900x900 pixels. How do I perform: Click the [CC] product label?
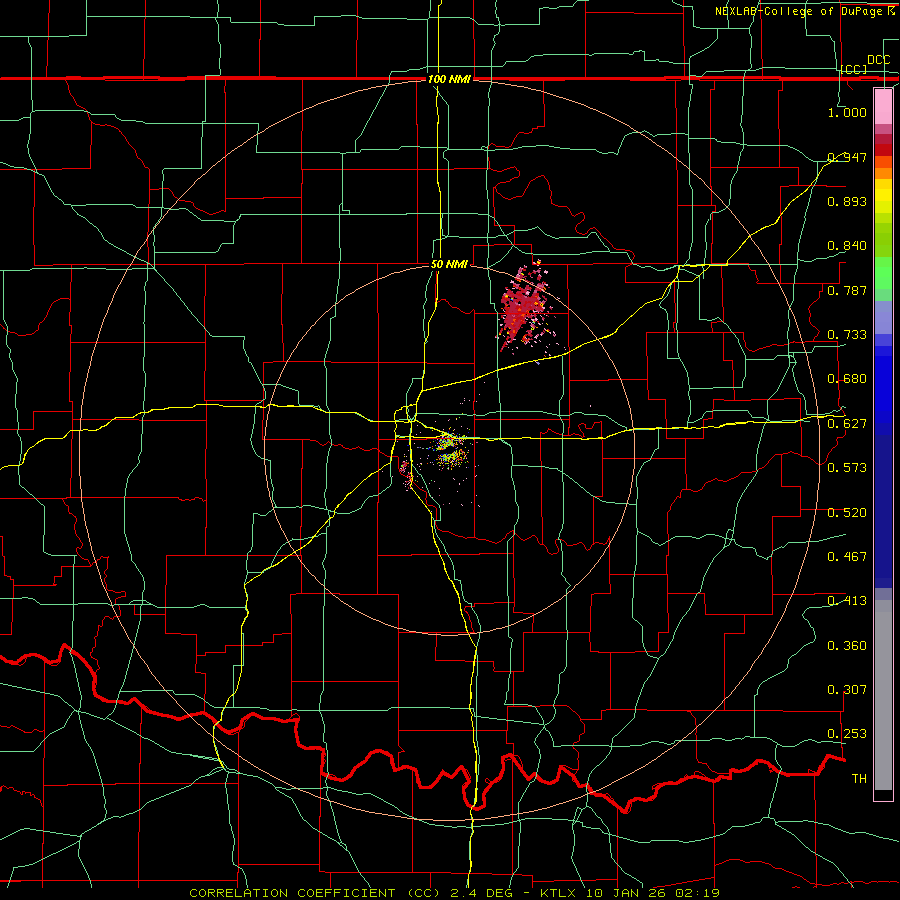click(854, 69)
